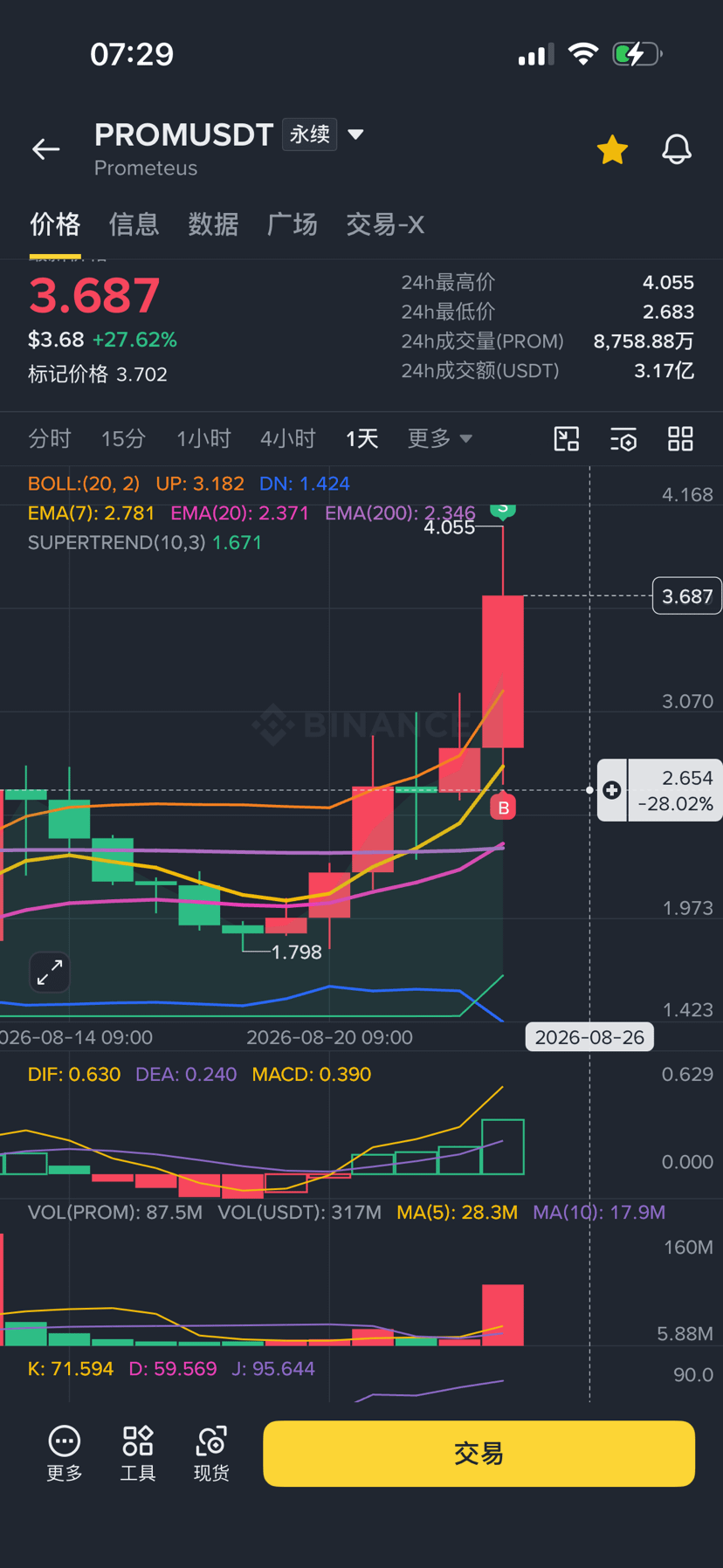The image size is (723, 1568).
Task: Switch to the 信息 tab
Action: (134, 224)
